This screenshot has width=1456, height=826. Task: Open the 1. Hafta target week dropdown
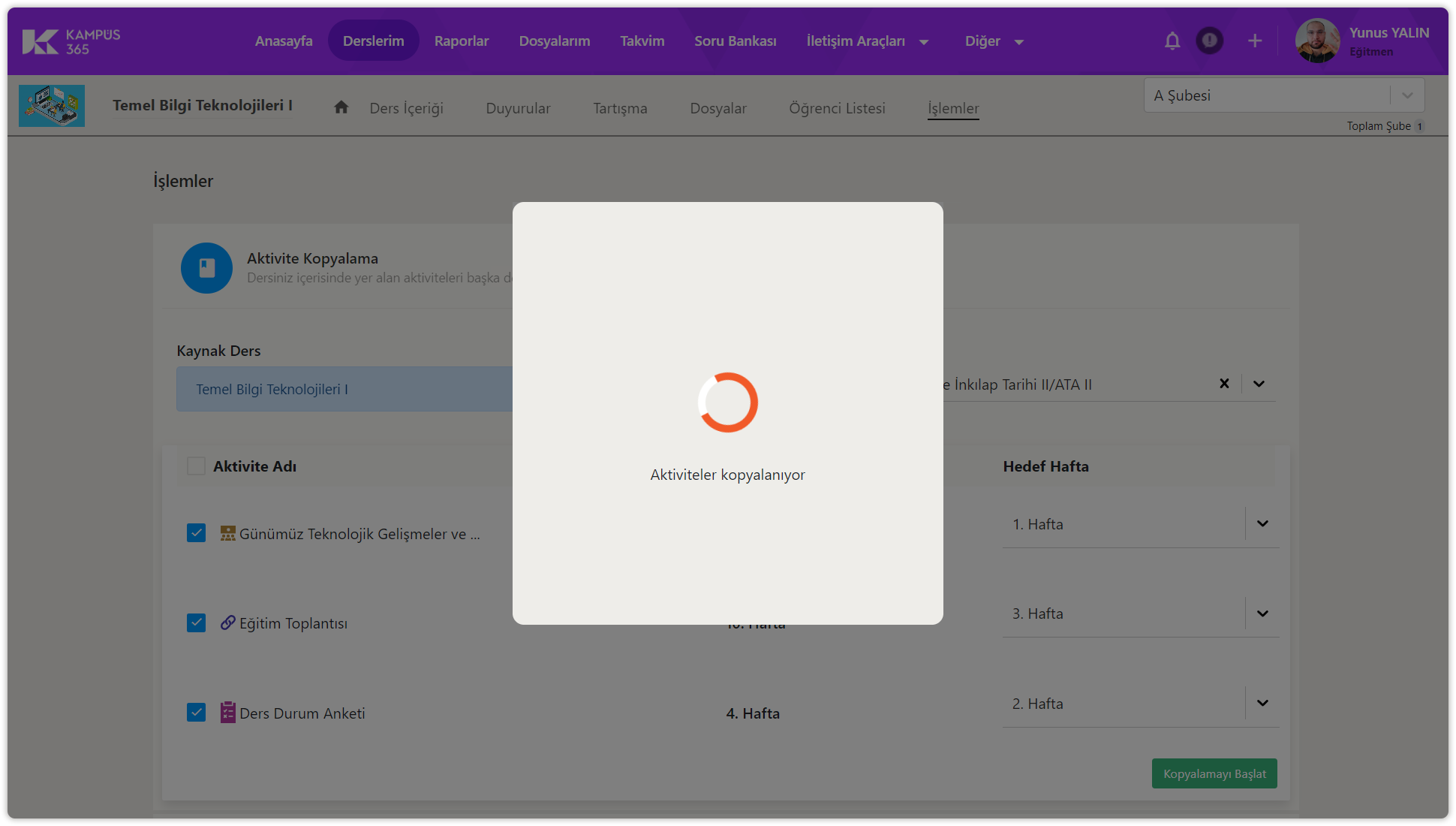(1262, 524)
